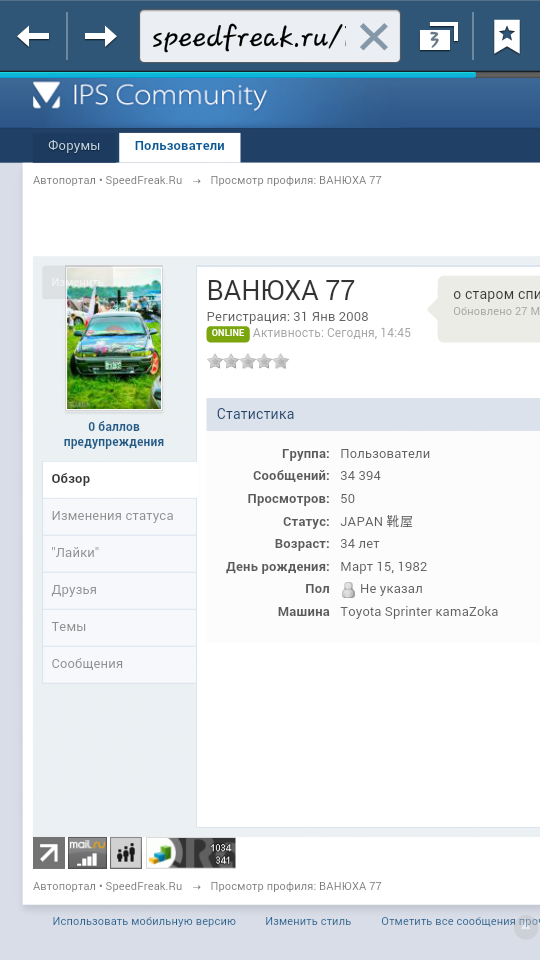
Task: Open the "Лайки" profile section
Action: (x=119, y=553)
